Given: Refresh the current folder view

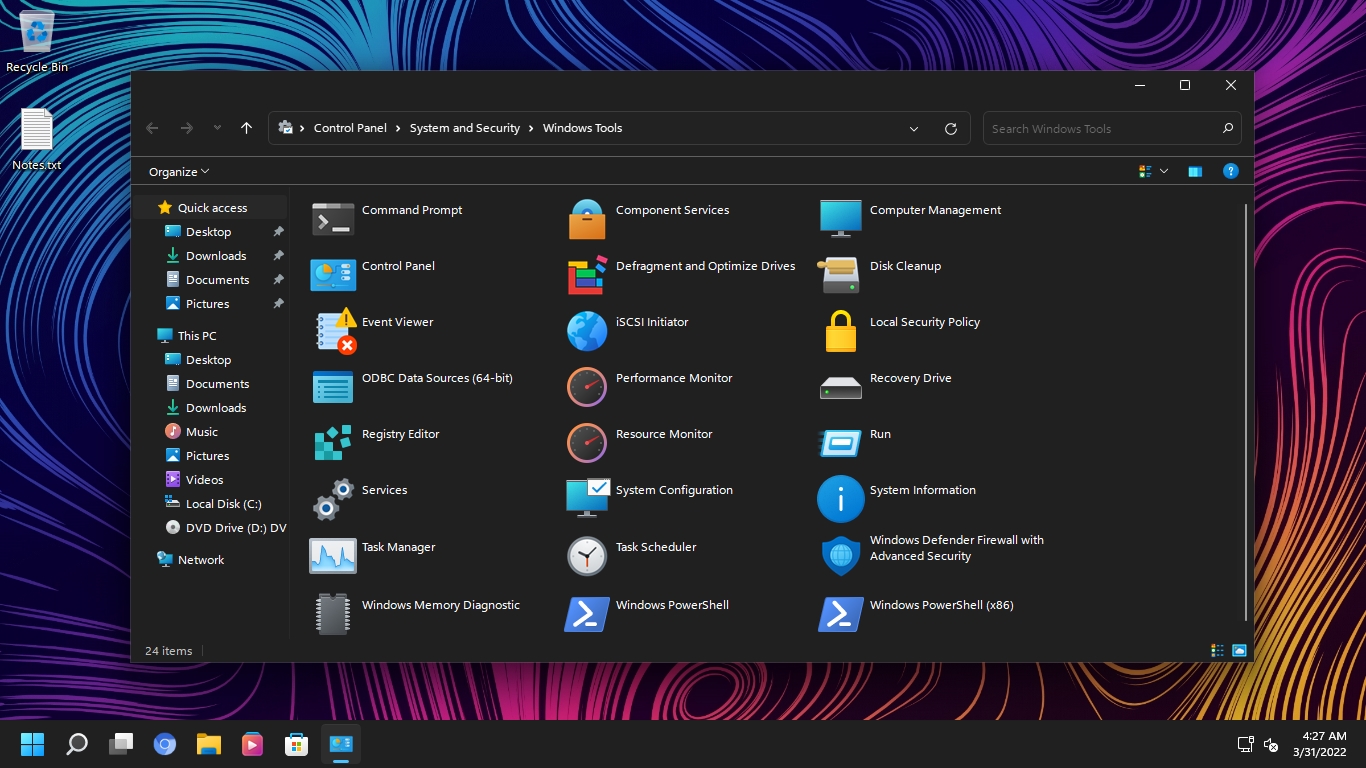Looking at the screenshot, I should click(951, 128).
